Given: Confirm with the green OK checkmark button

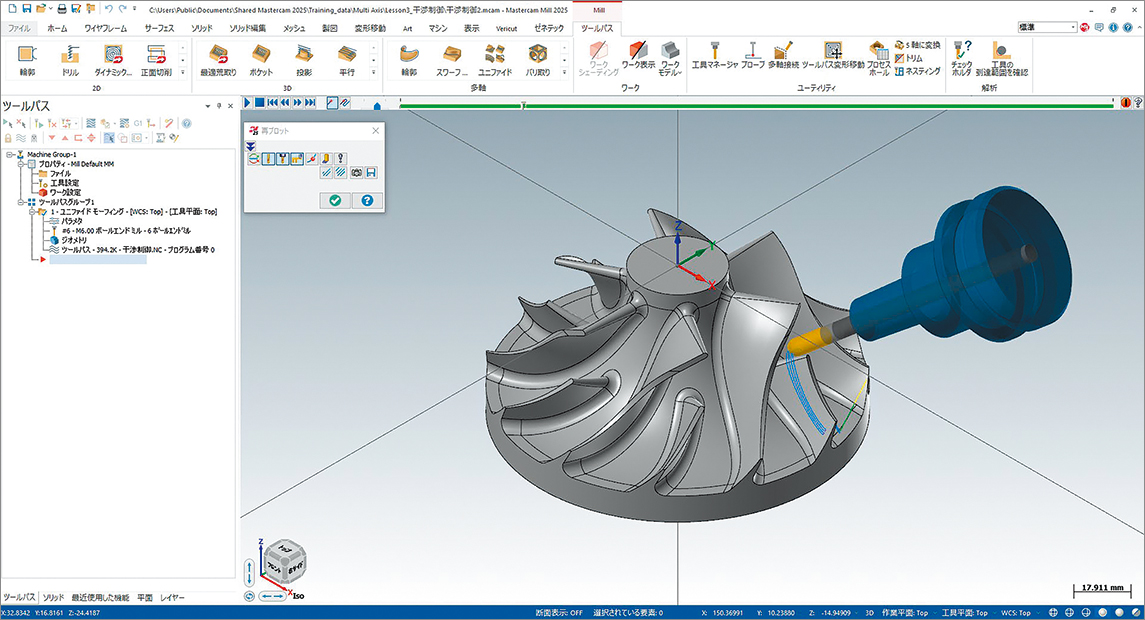Looking at the screenshot, I should point(334,200).
